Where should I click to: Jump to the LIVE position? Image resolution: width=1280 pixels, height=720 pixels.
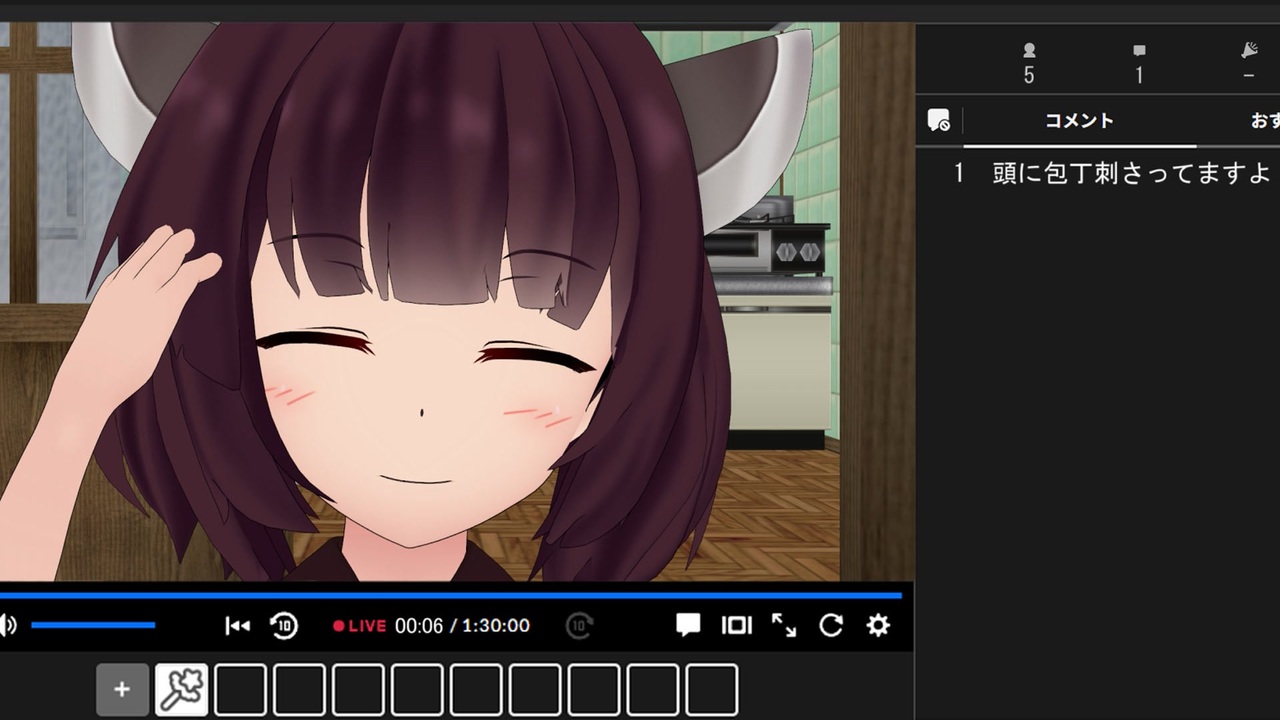[359, 626]
